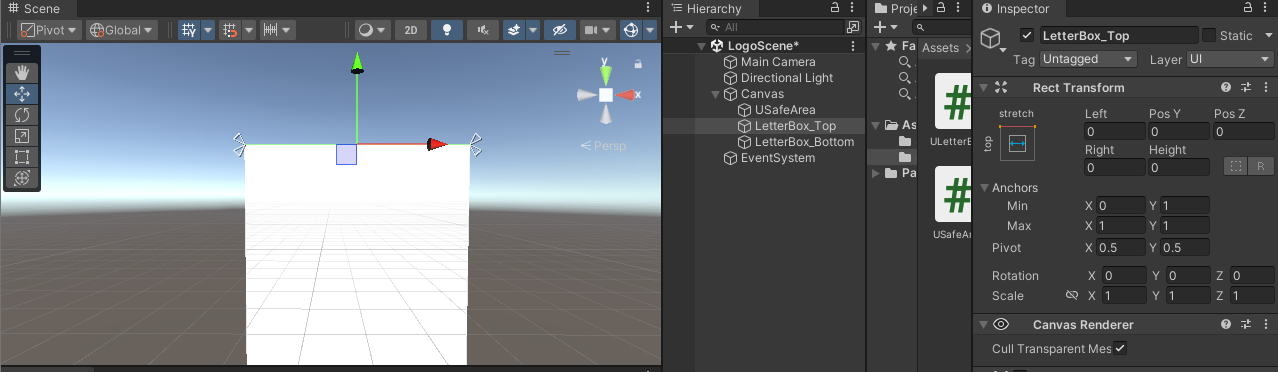Select the Hand (view) tool

click(22, 72)
